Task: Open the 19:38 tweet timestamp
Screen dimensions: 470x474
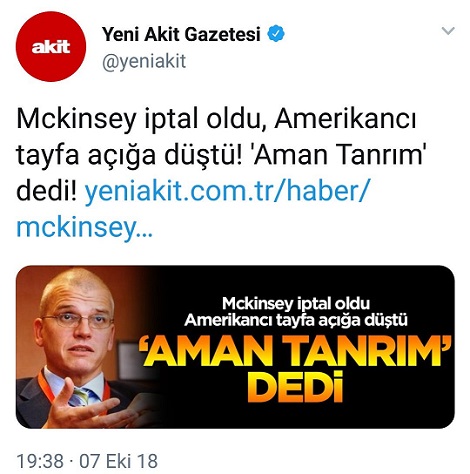Action: [40, 461]
